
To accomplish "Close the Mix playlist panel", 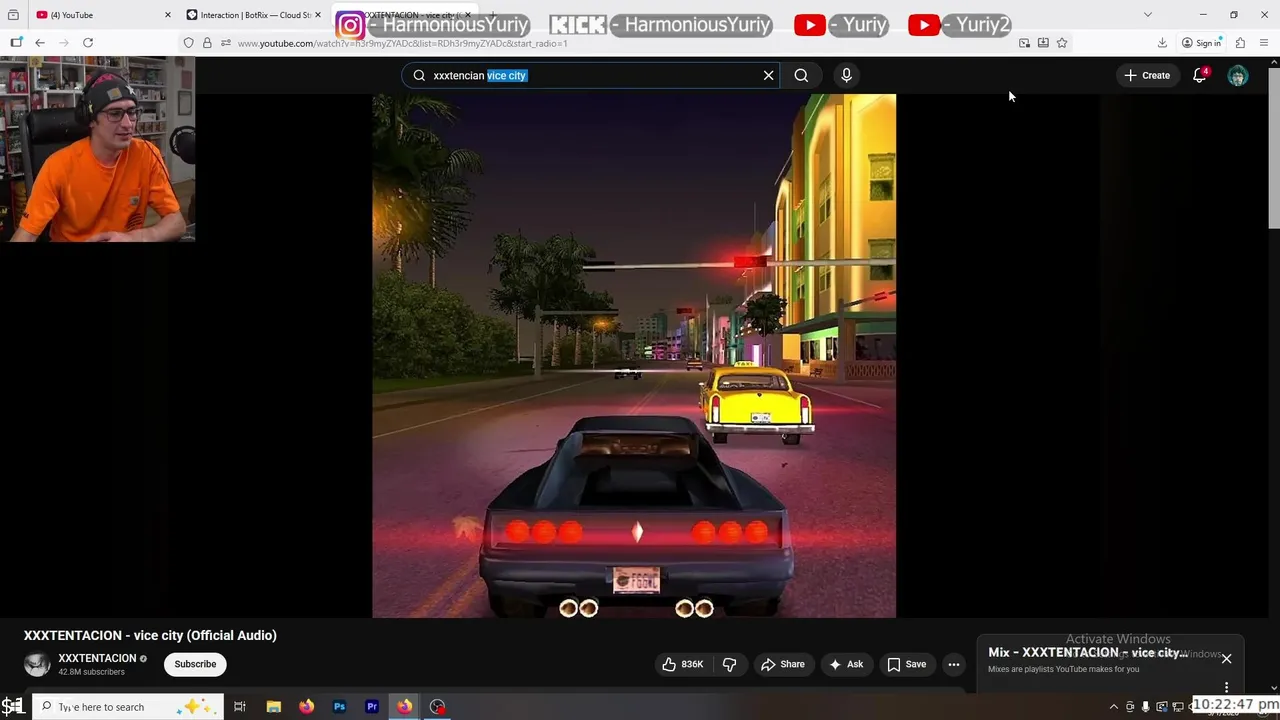I will click(1226, 658).
